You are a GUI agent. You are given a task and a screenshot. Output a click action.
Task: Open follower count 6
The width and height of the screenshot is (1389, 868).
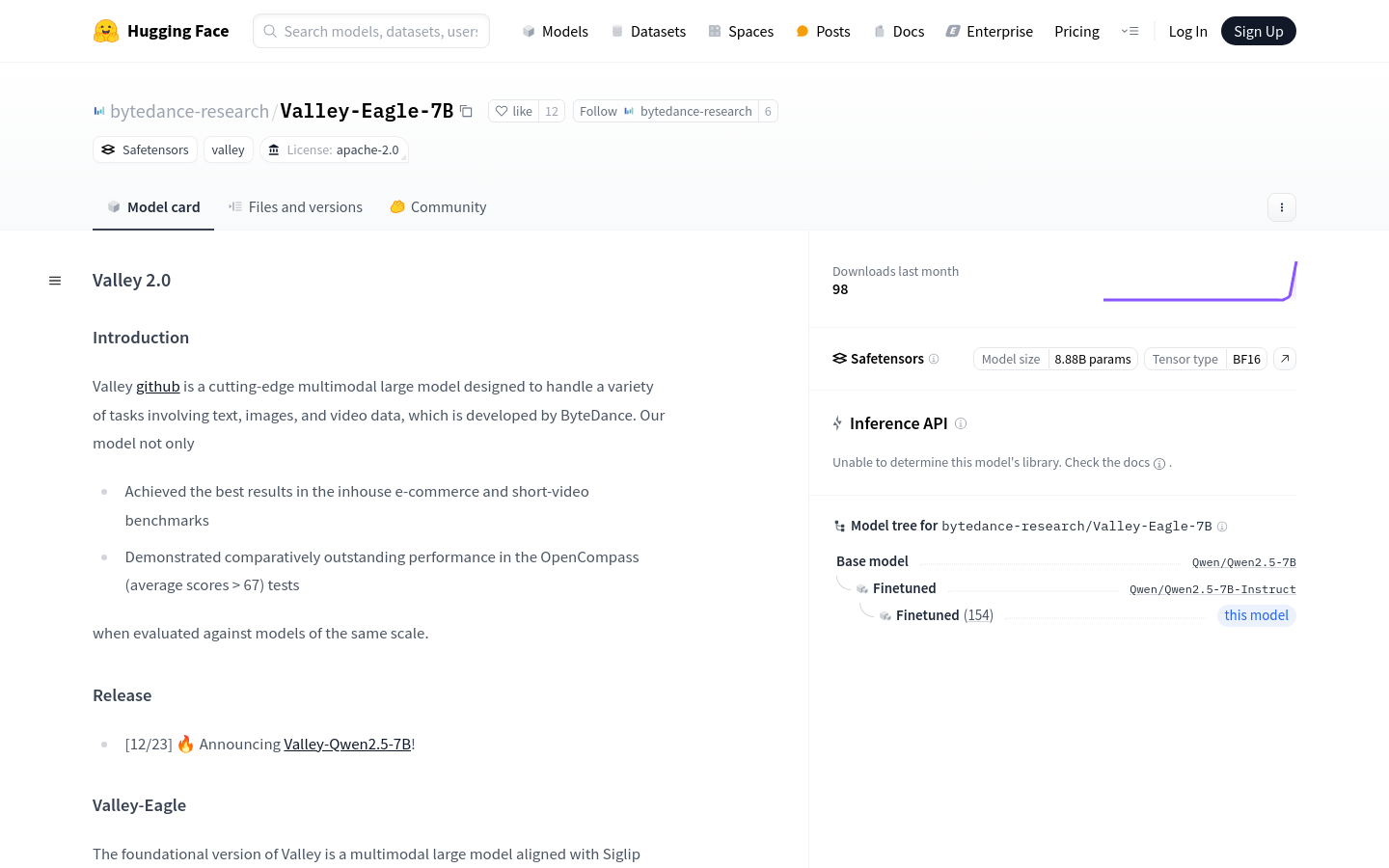768,111
